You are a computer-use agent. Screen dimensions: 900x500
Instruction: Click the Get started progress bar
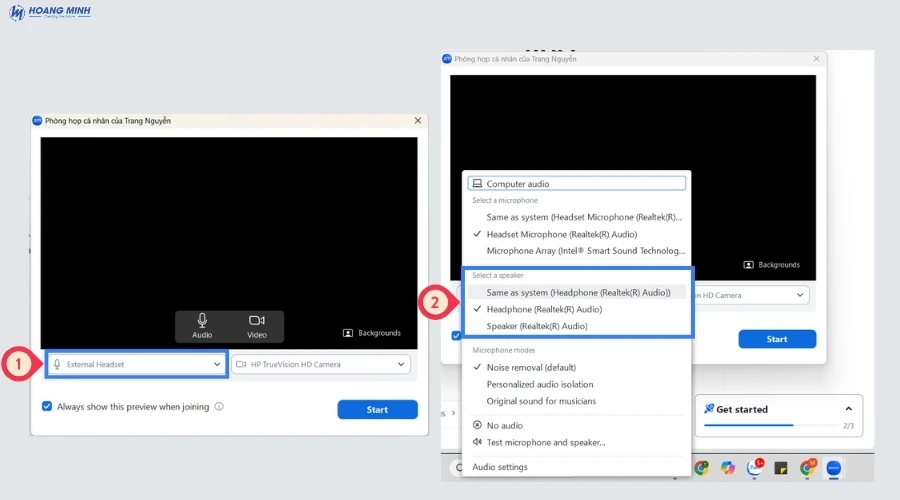click(770, 425)
